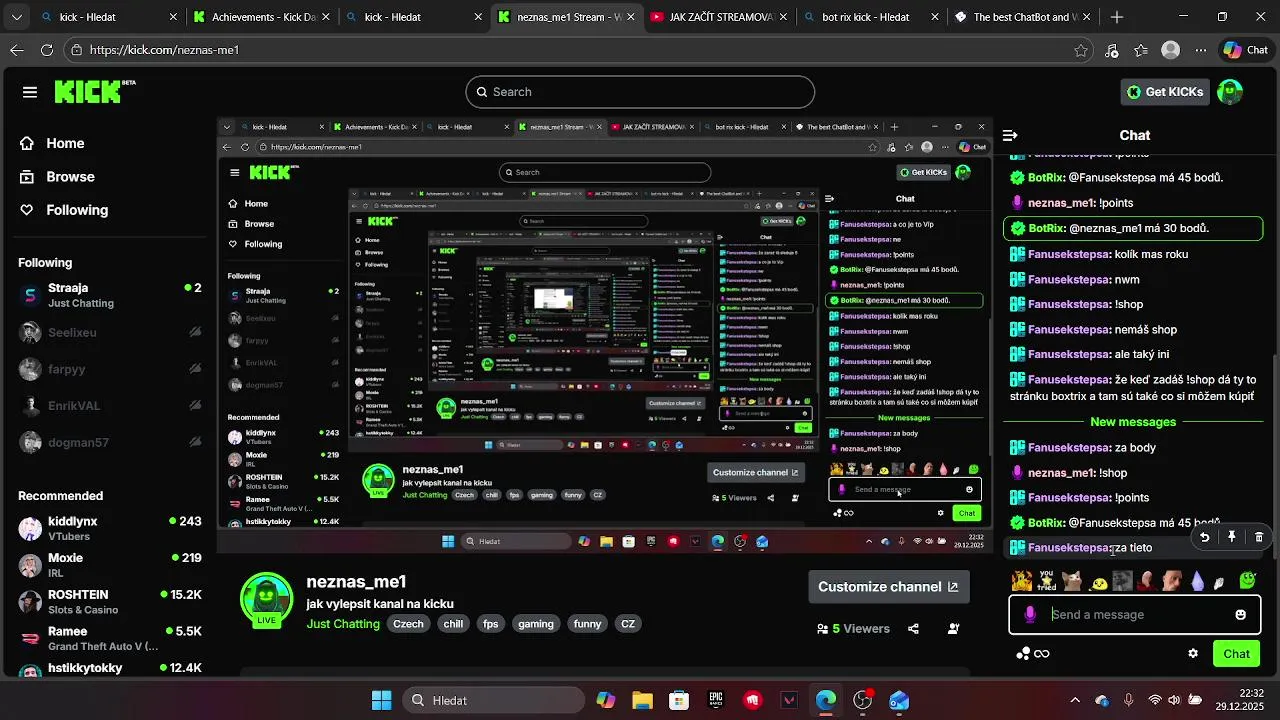Switch to The best ChatBot tab

click(x=1021, y=17)
